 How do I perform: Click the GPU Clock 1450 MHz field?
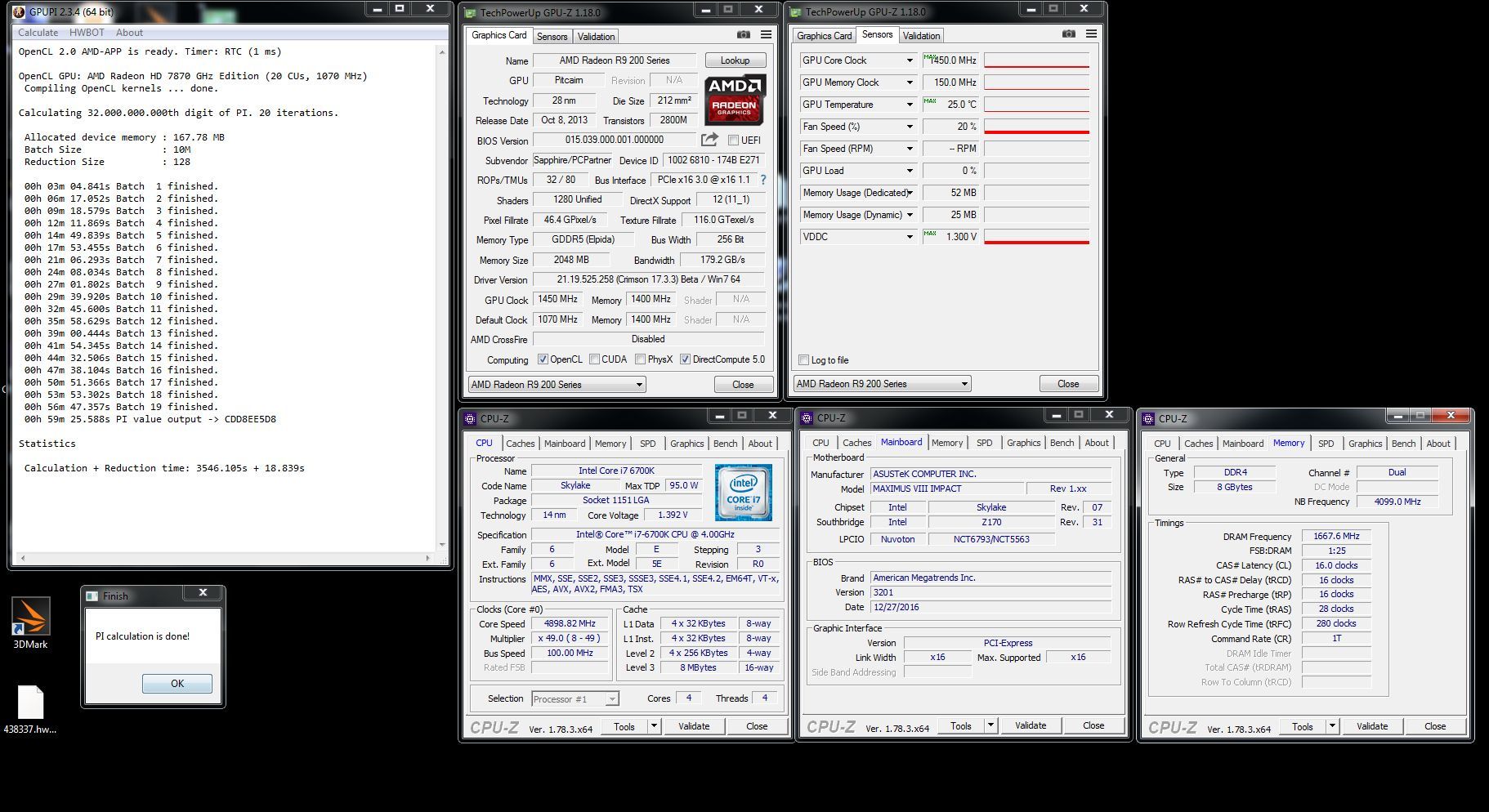tap(557, 300)
